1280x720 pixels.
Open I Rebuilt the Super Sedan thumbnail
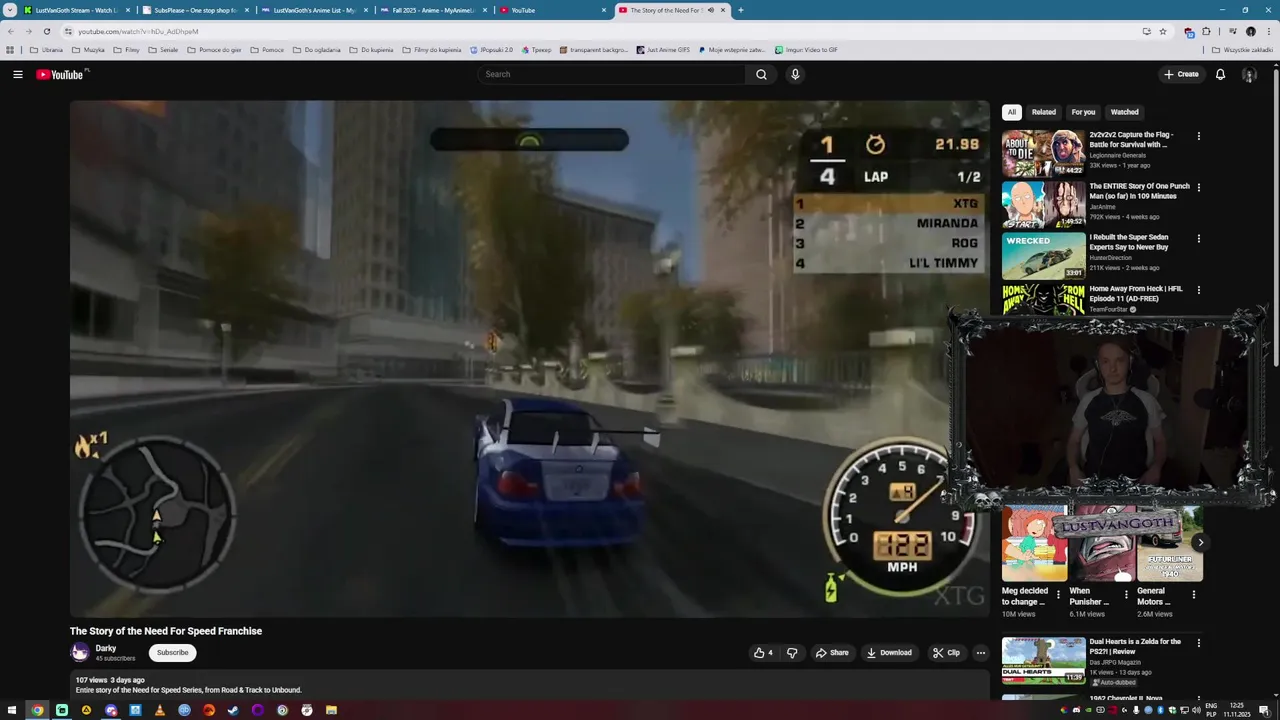point(1044,256)
